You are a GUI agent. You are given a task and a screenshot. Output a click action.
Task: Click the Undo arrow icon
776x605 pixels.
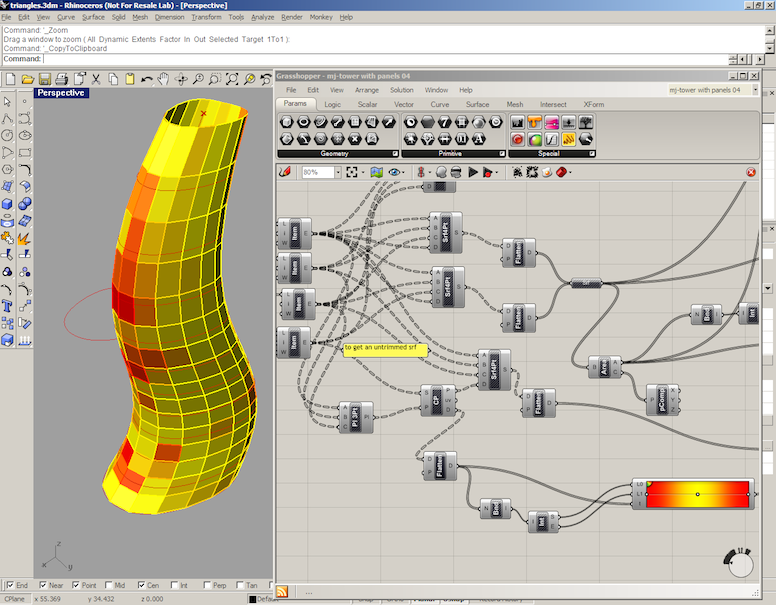point(147,78)
